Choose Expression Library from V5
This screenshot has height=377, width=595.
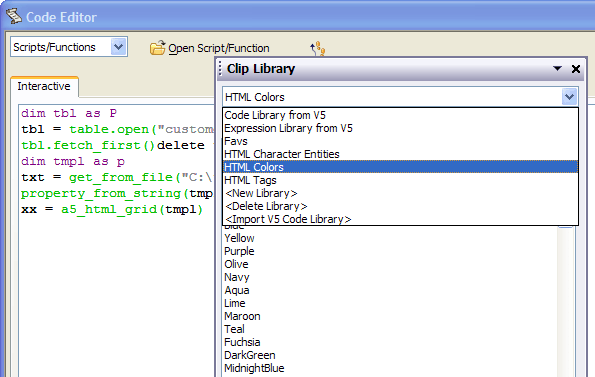pos(400,128)
